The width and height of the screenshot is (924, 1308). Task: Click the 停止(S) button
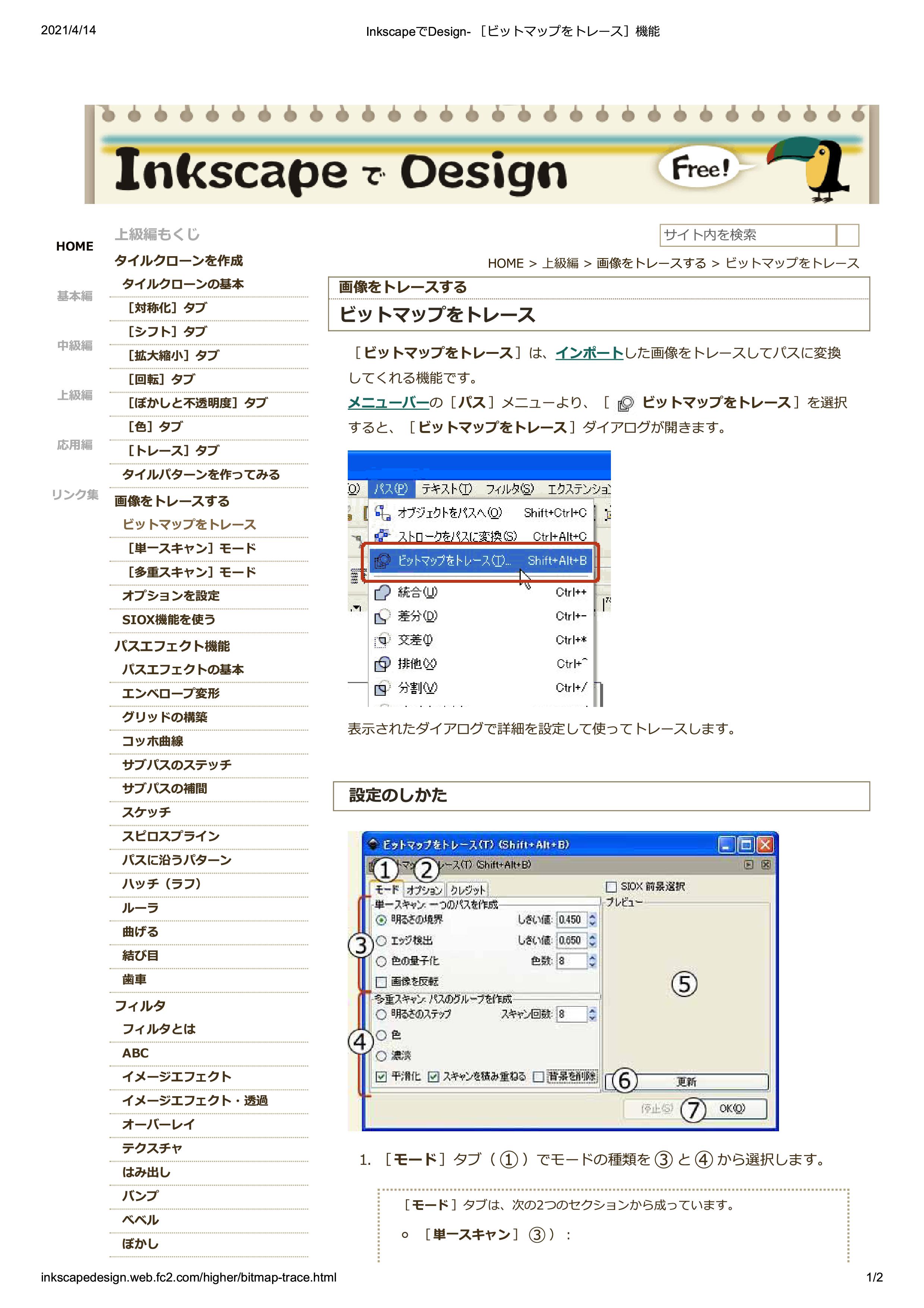click(x=657, y=1109)
